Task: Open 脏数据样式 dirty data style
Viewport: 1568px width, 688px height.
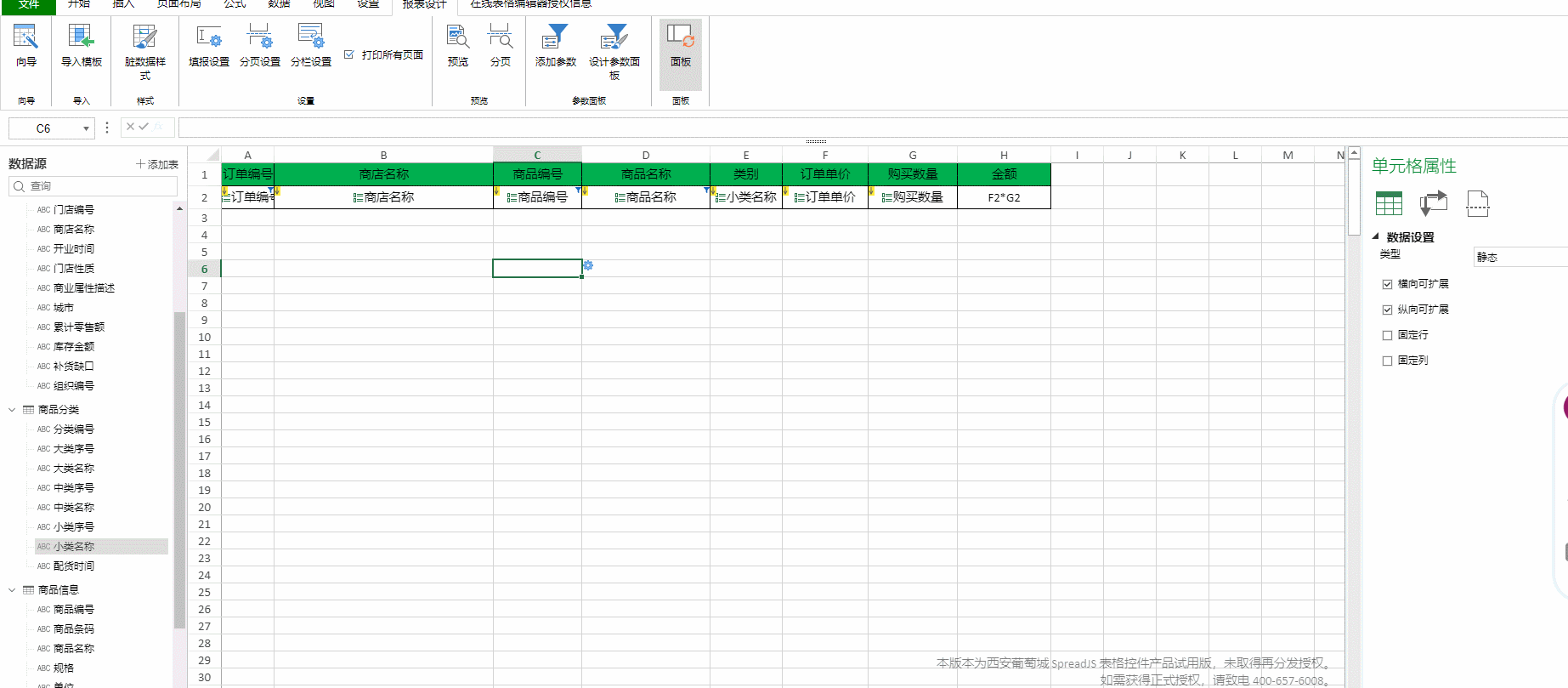Action: click(144, 53)
